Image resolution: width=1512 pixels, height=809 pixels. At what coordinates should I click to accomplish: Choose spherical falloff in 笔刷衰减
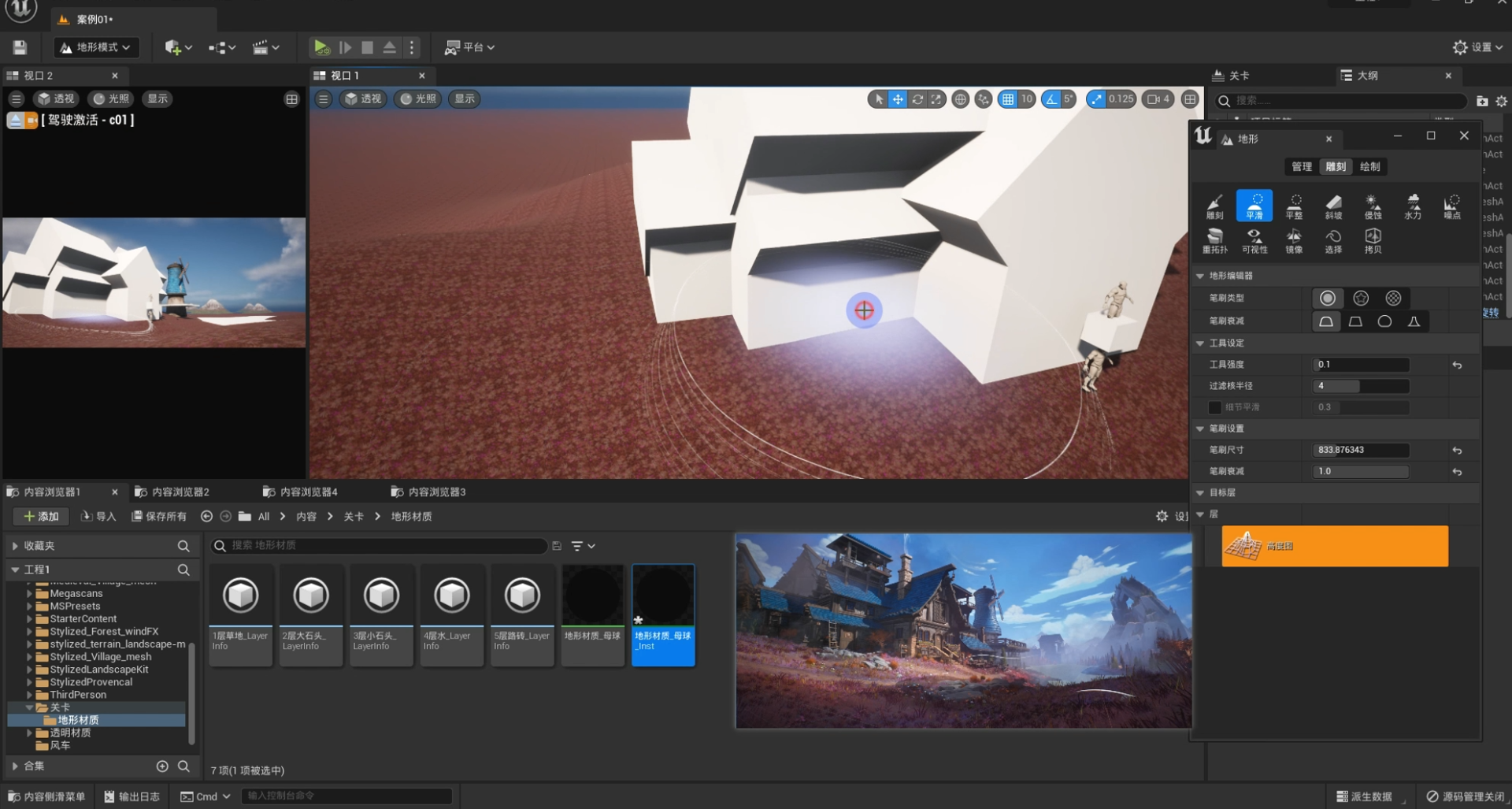[1384, 321]
